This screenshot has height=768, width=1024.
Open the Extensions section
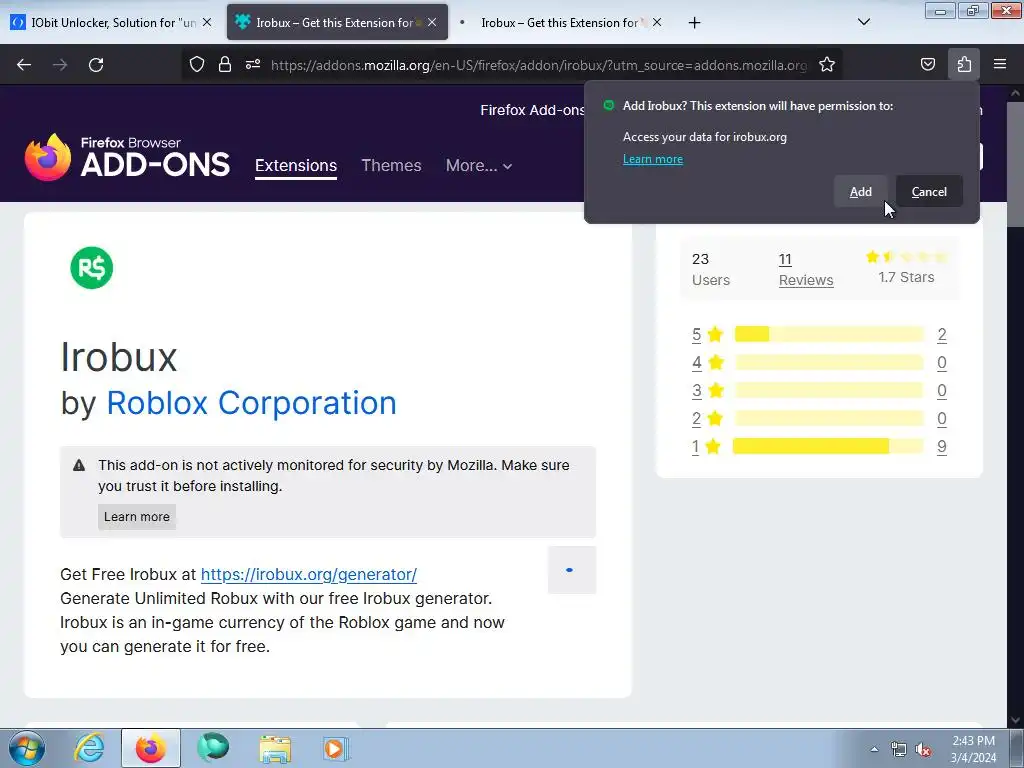[296, 165]
